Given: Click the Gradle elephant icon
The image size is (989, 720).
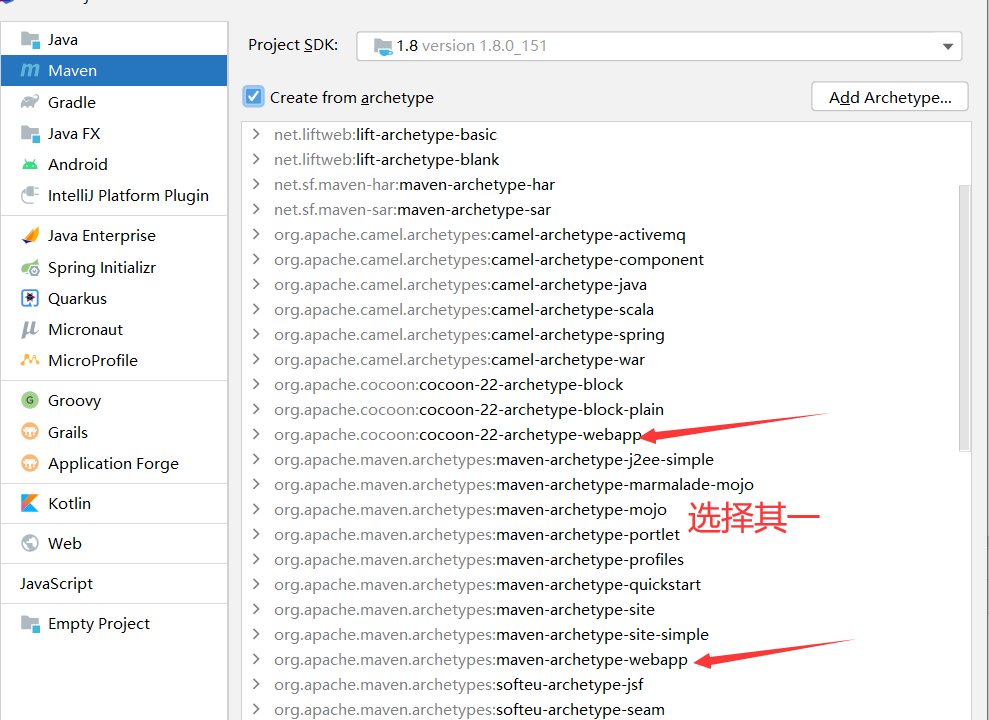Looking at the screenshot, I should (x=30, y=102).
